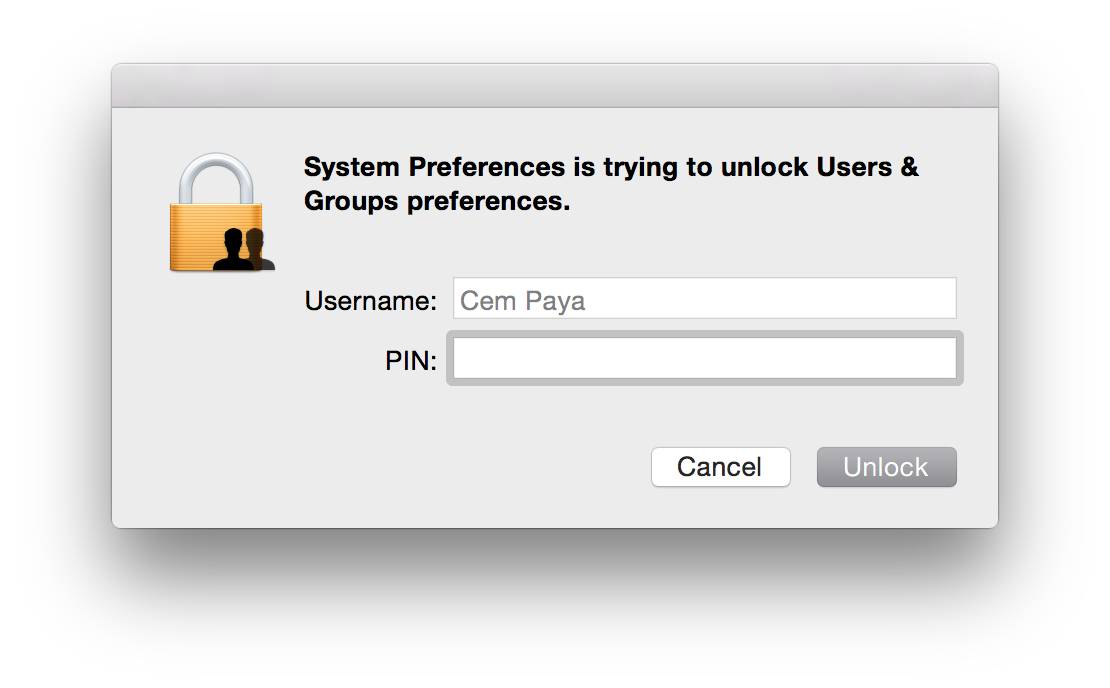Image resolution: width=1110 pixels, height=688 pixels.
Task: Dismiss the dialog with the Cancel button
Action: 720,467
